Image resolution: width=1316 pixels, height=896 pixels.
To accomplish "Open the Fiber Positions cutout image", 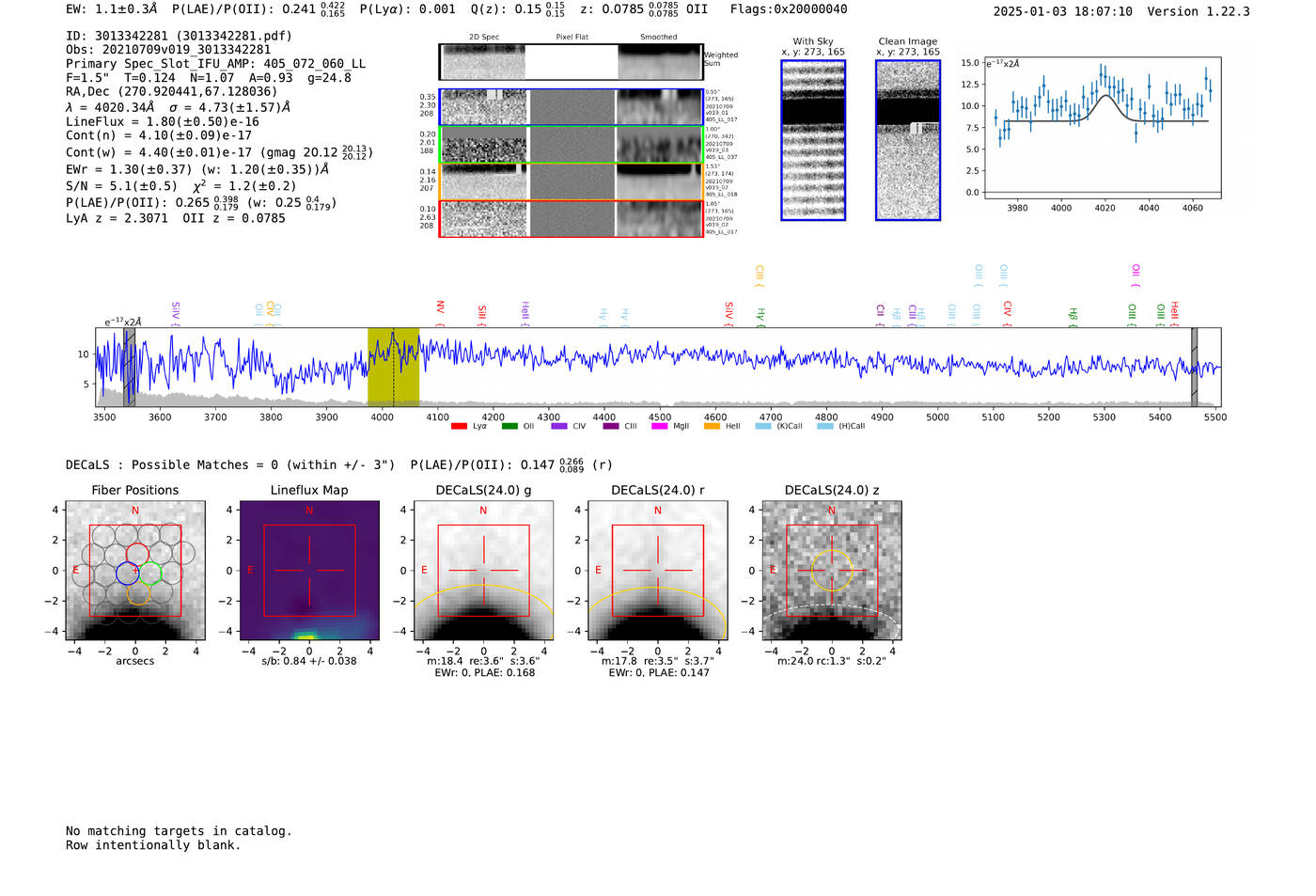I will point(134,571).
